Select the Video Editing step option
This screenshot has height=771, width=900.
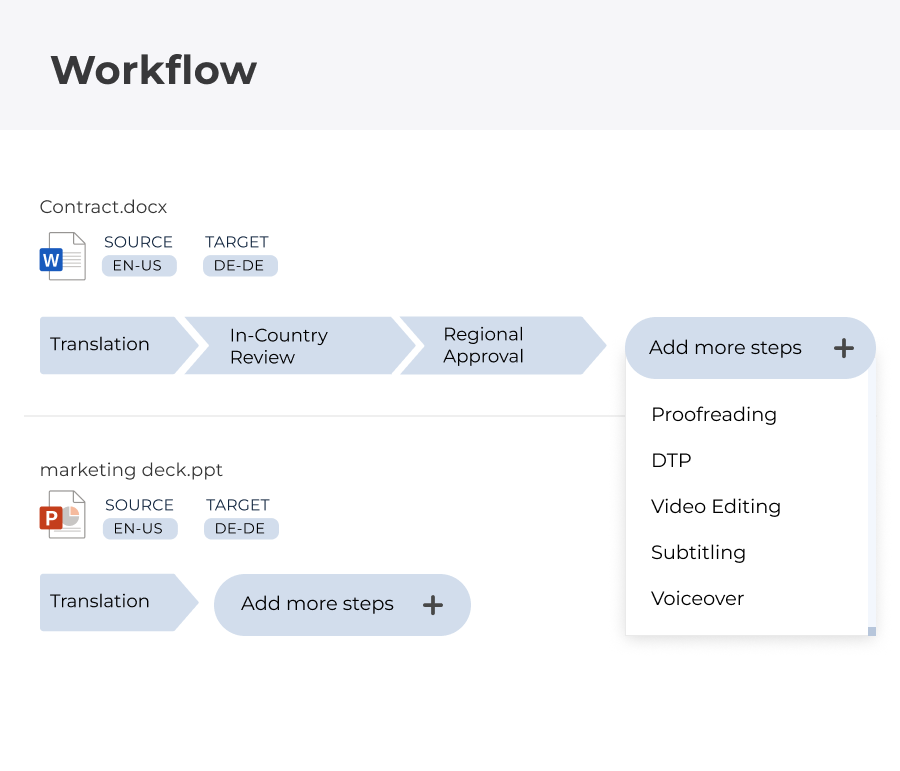(716, 507)
